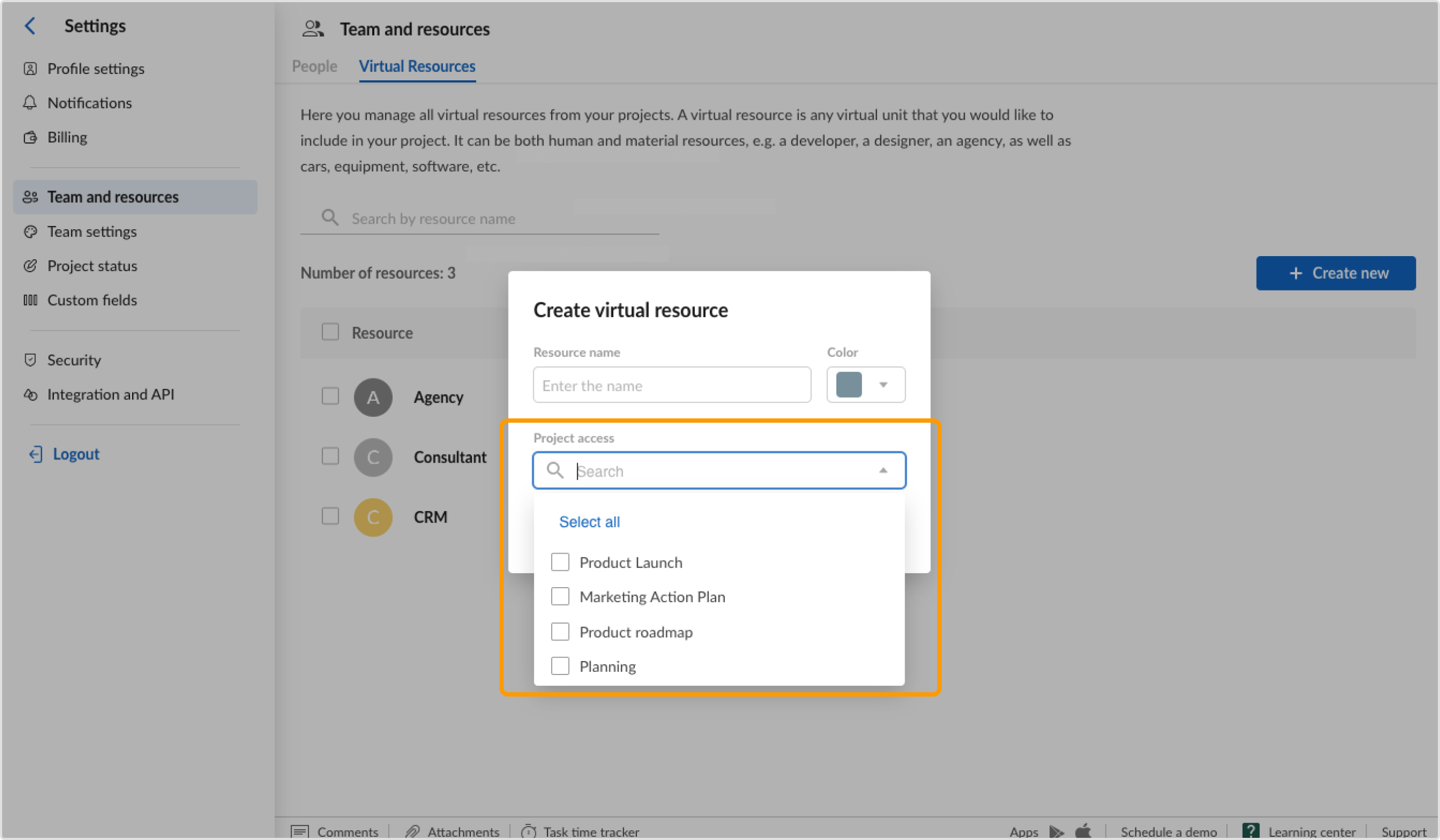
Task: Click the back arrow next to Settings
Action: coord(30,26)
